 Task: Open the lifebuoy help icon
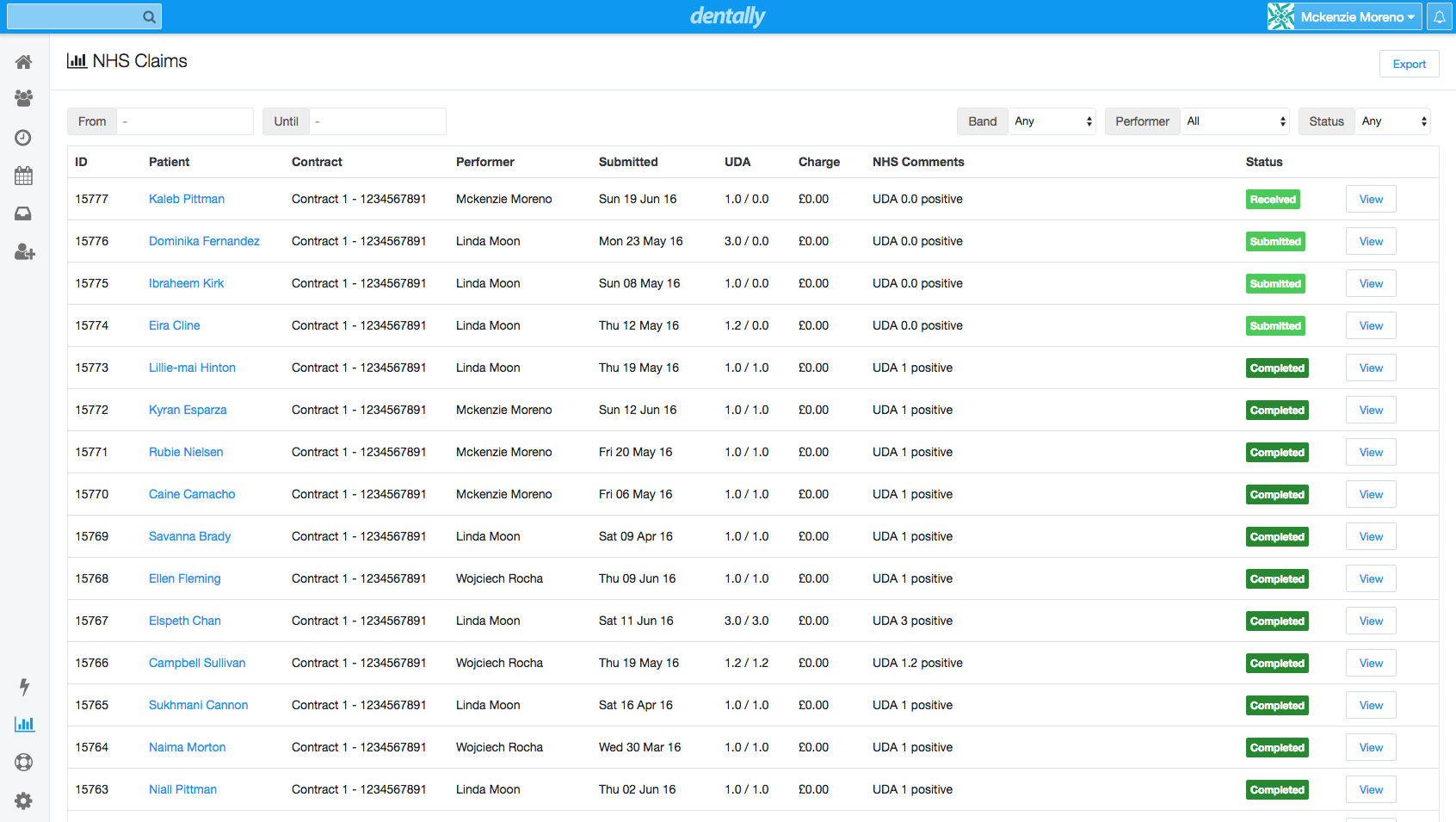[x=24, y=762]
